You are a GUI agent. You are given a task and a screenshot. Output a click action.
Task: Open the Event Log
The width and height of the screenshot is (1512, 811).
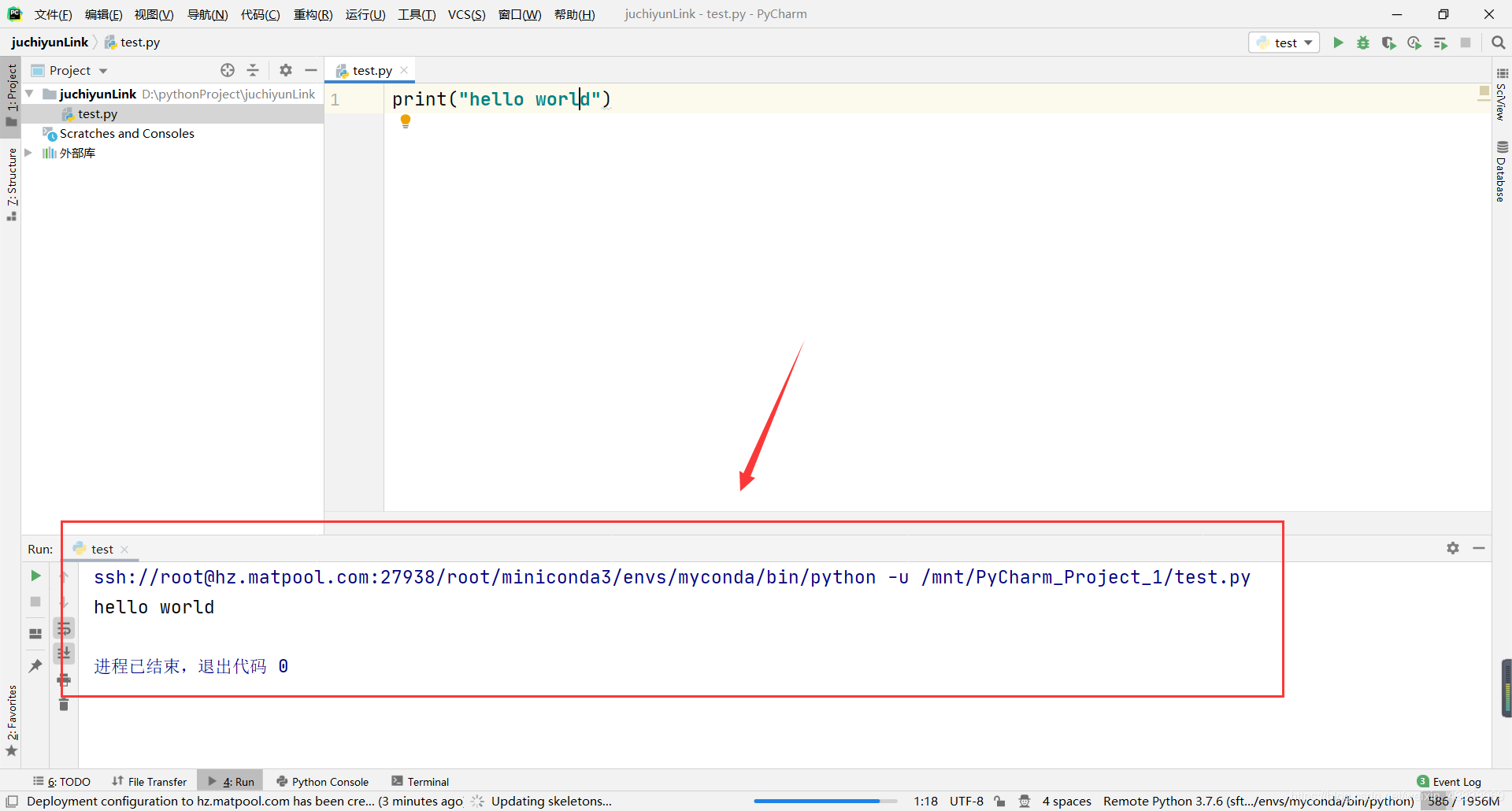tap(1449, 781)
